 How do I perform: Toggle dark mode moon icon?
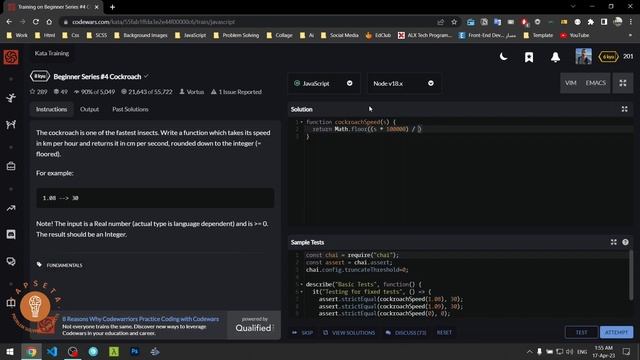(504, 57)
